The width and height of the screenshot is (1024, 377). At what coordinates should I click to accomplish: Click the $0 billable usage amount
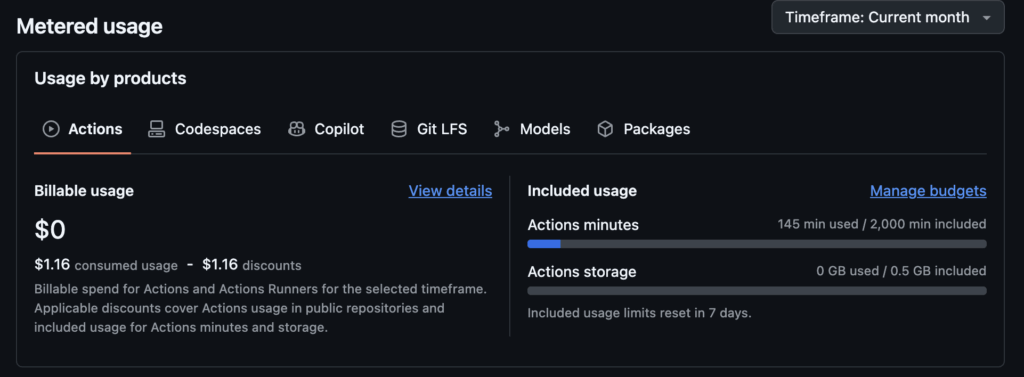(50, 231)
